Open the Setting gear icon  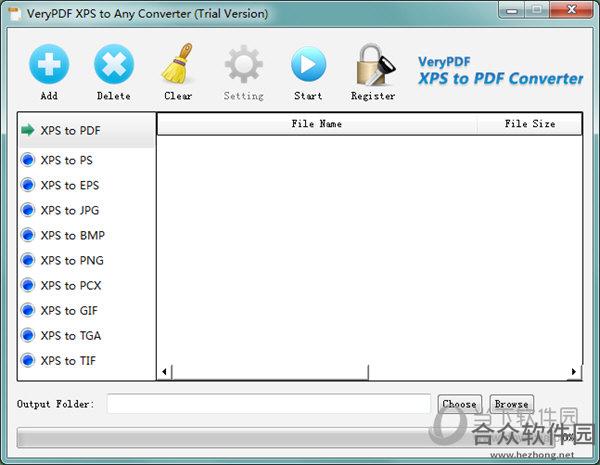(x=243, y=64)
